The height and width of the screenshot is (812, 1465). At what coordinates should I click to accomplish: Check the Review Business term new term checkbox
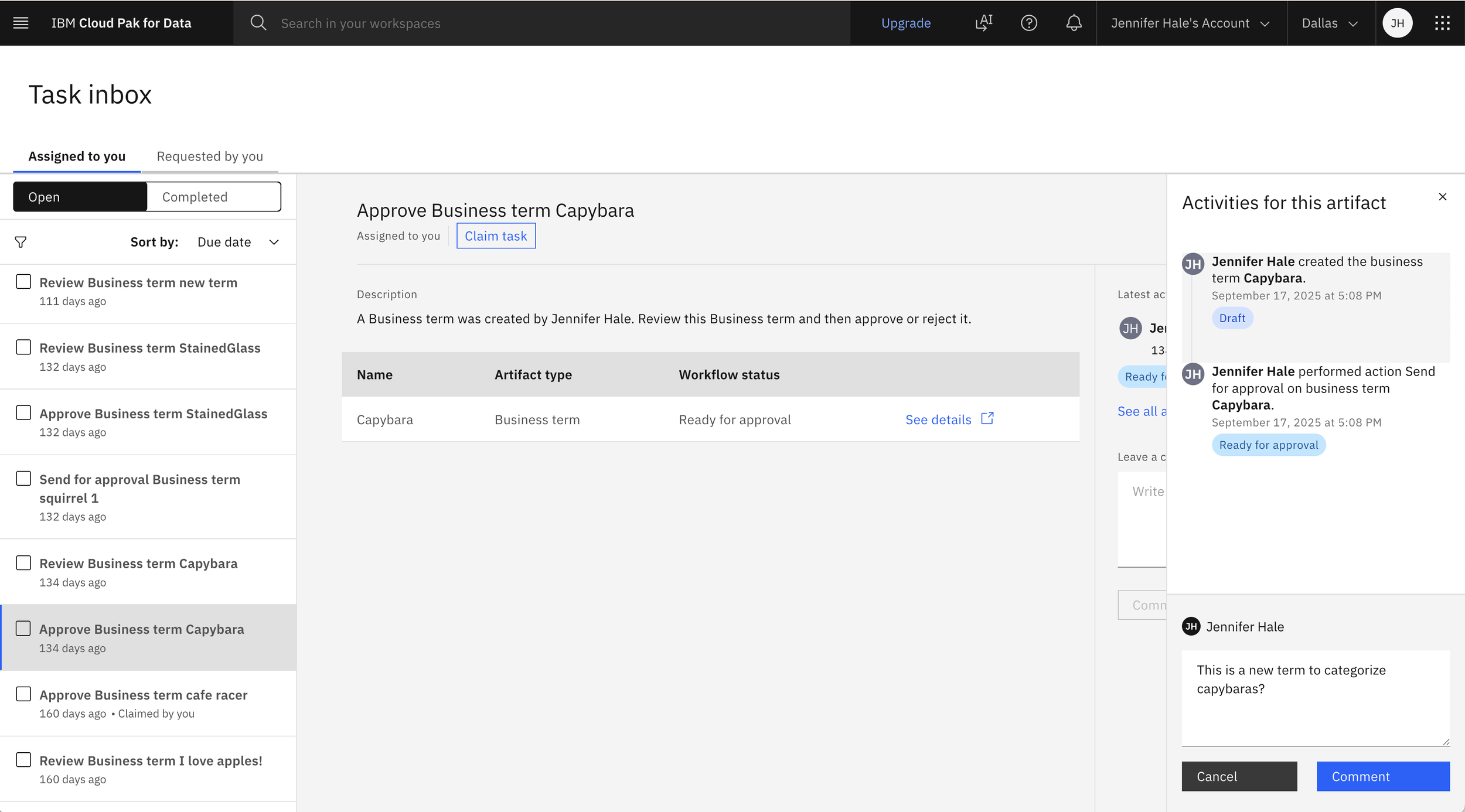[x=23, y=282]
